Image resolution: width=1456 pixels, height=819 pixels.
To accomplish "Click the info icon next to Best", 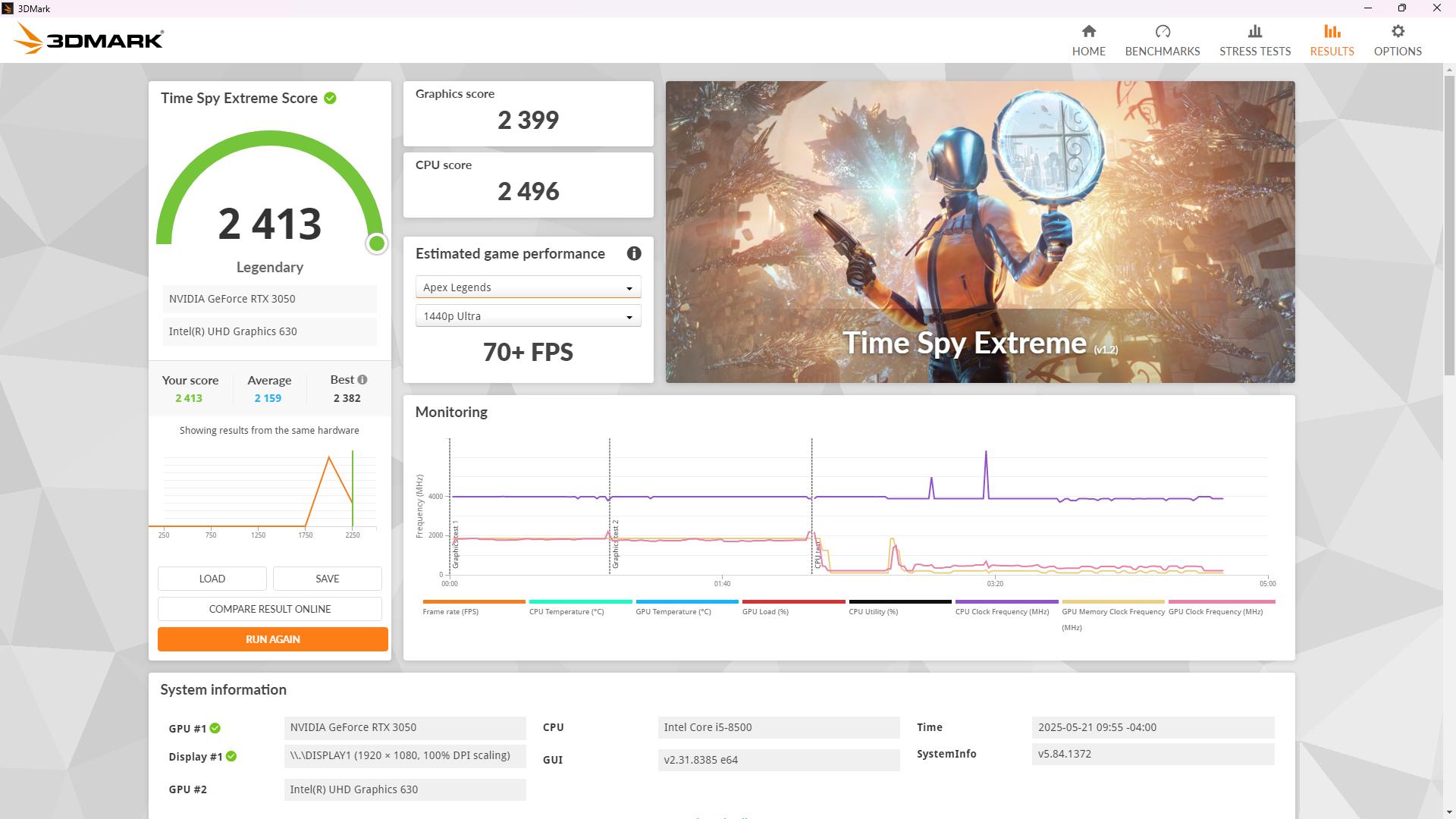I will pos(362,380).
